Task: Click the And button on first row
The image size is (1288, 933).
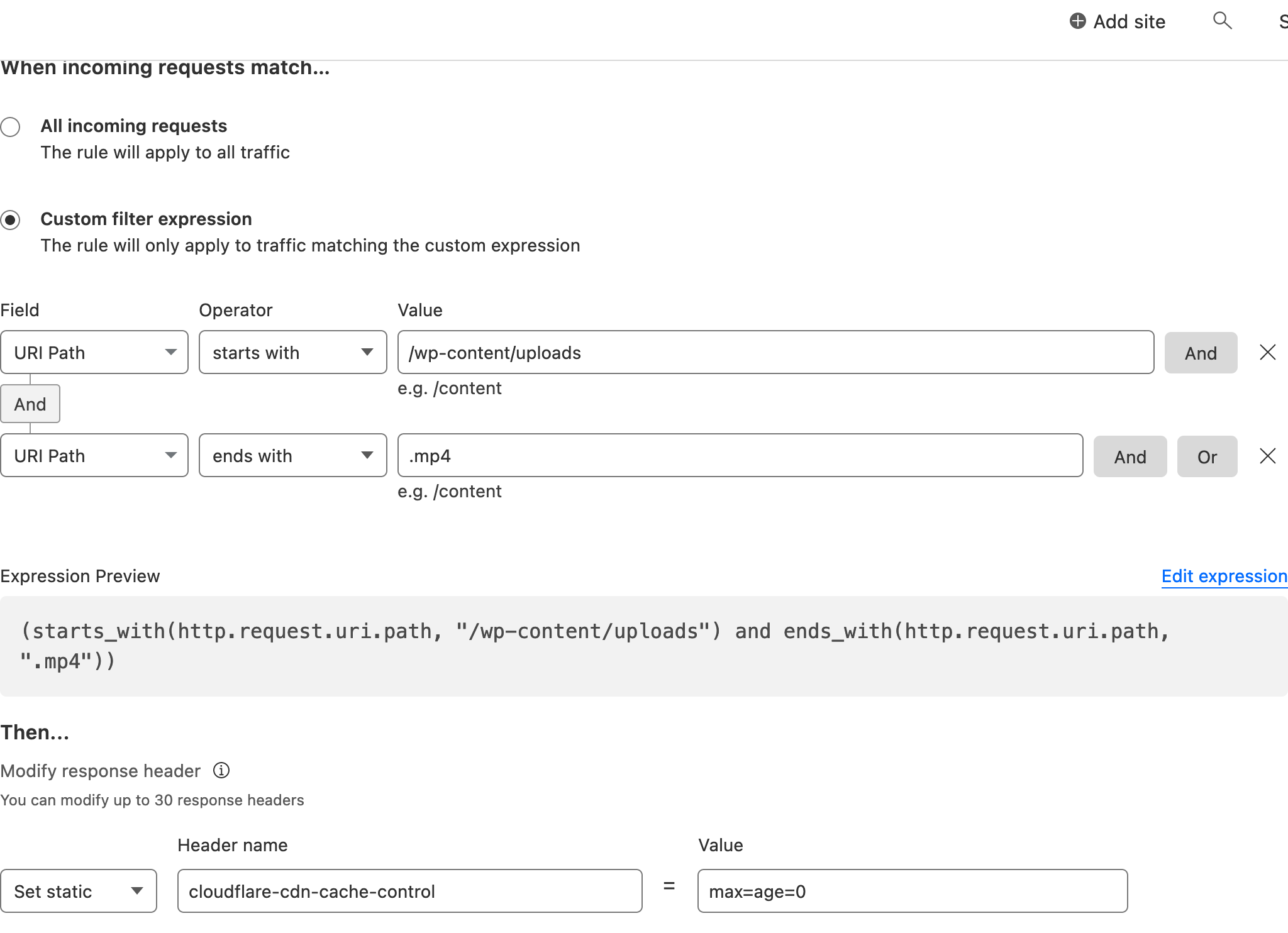Action: tap(1201, 353)
